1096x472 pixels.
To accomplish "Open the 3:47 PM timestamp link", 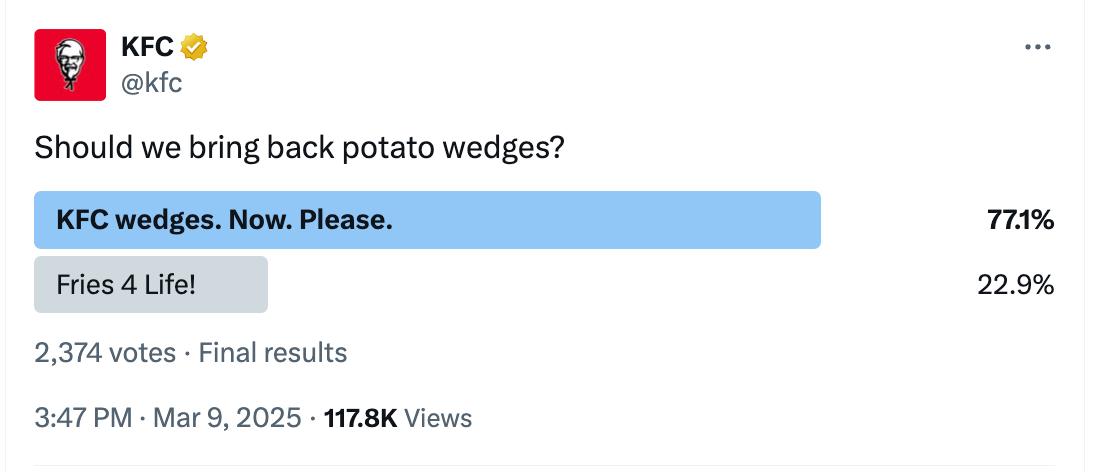I will (83, 418).
